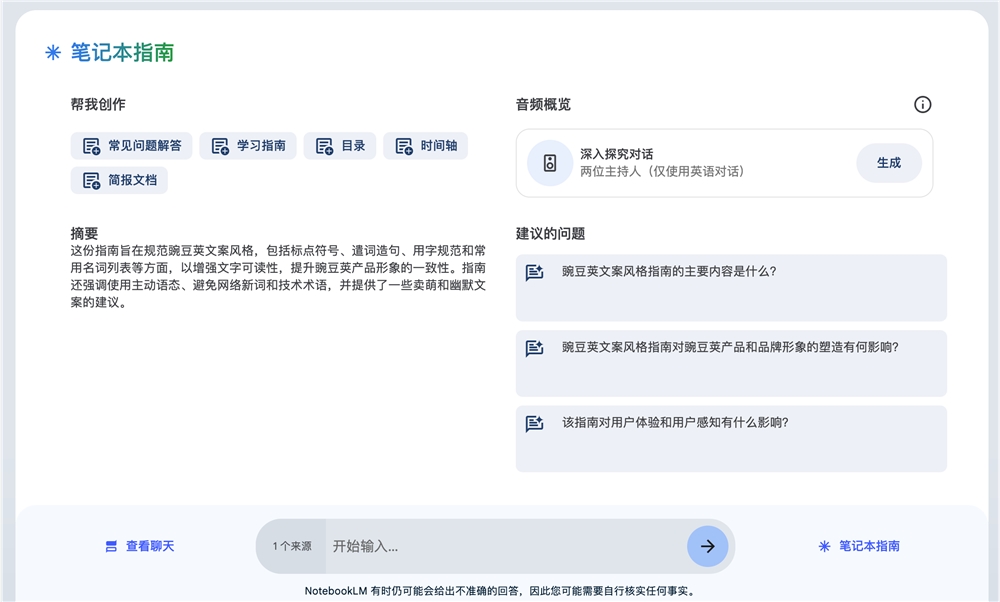Screen dimensions: 1000x602
Task: Click the note icon in 简报文档 chip
Action: point(91,180)
